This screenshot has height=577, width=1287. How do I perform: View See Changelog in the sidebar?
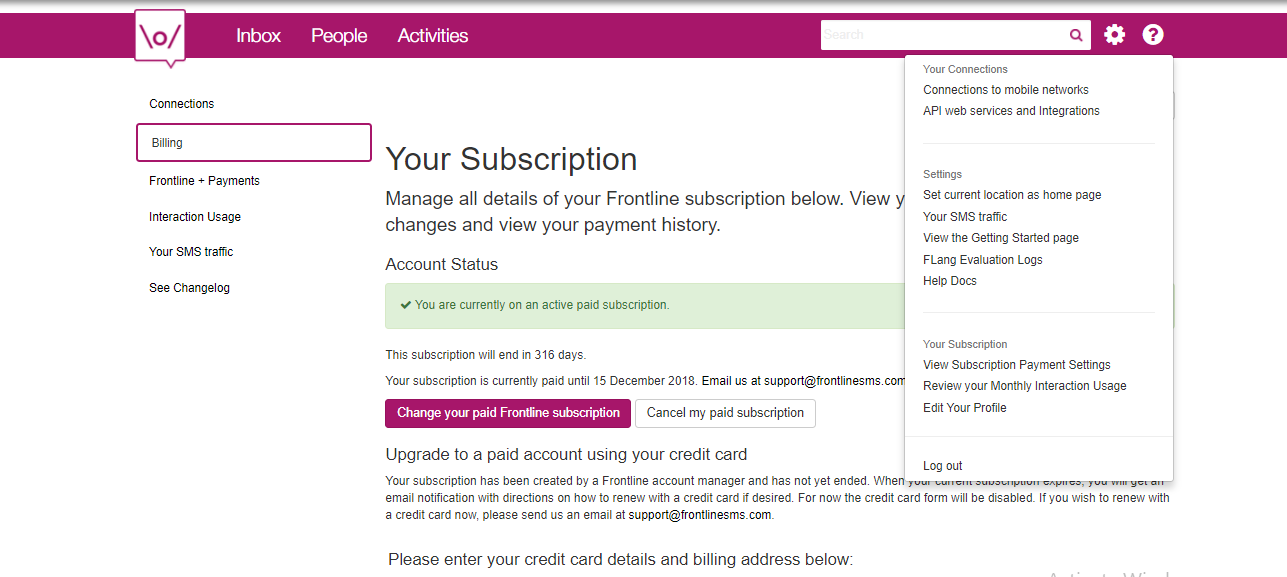[189, 288]
